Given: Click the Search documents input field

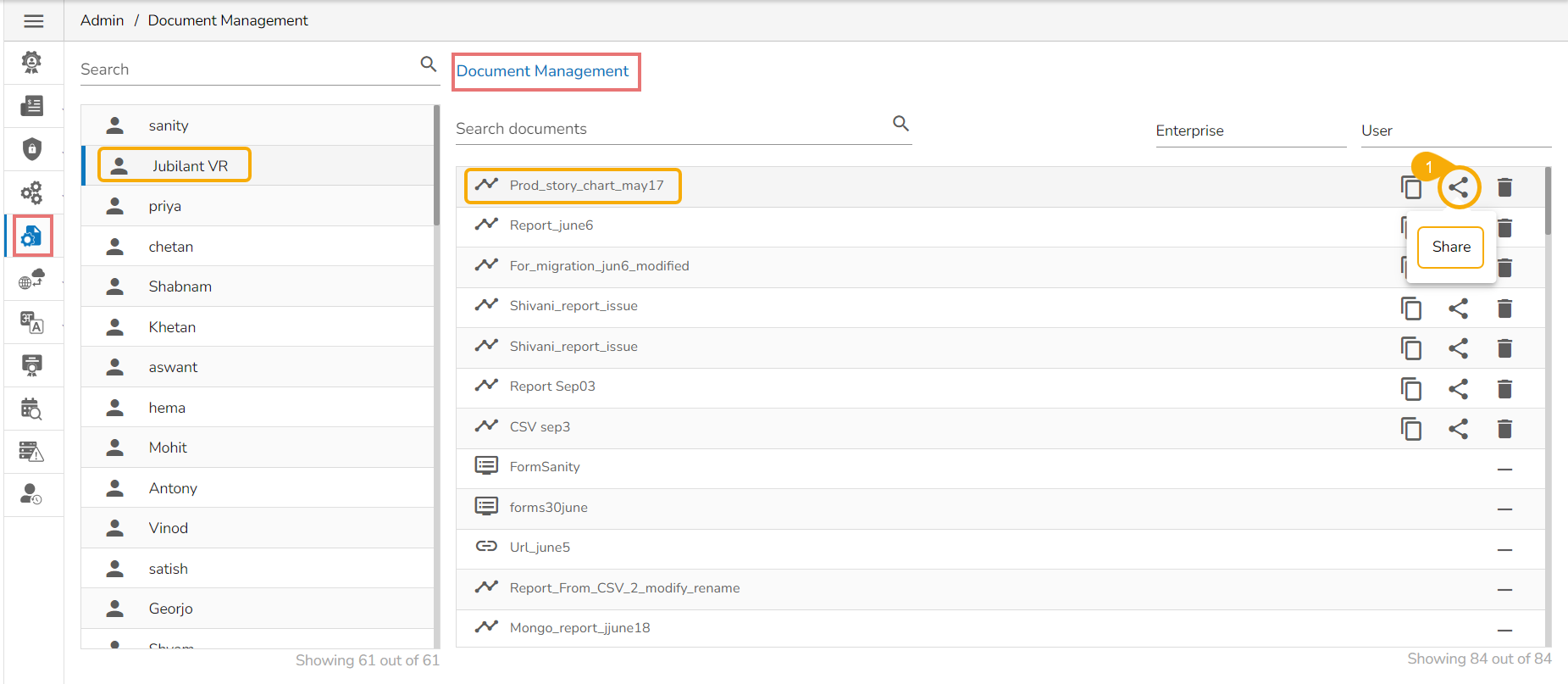Looking at the screenshot, I should tap(669, 129).
